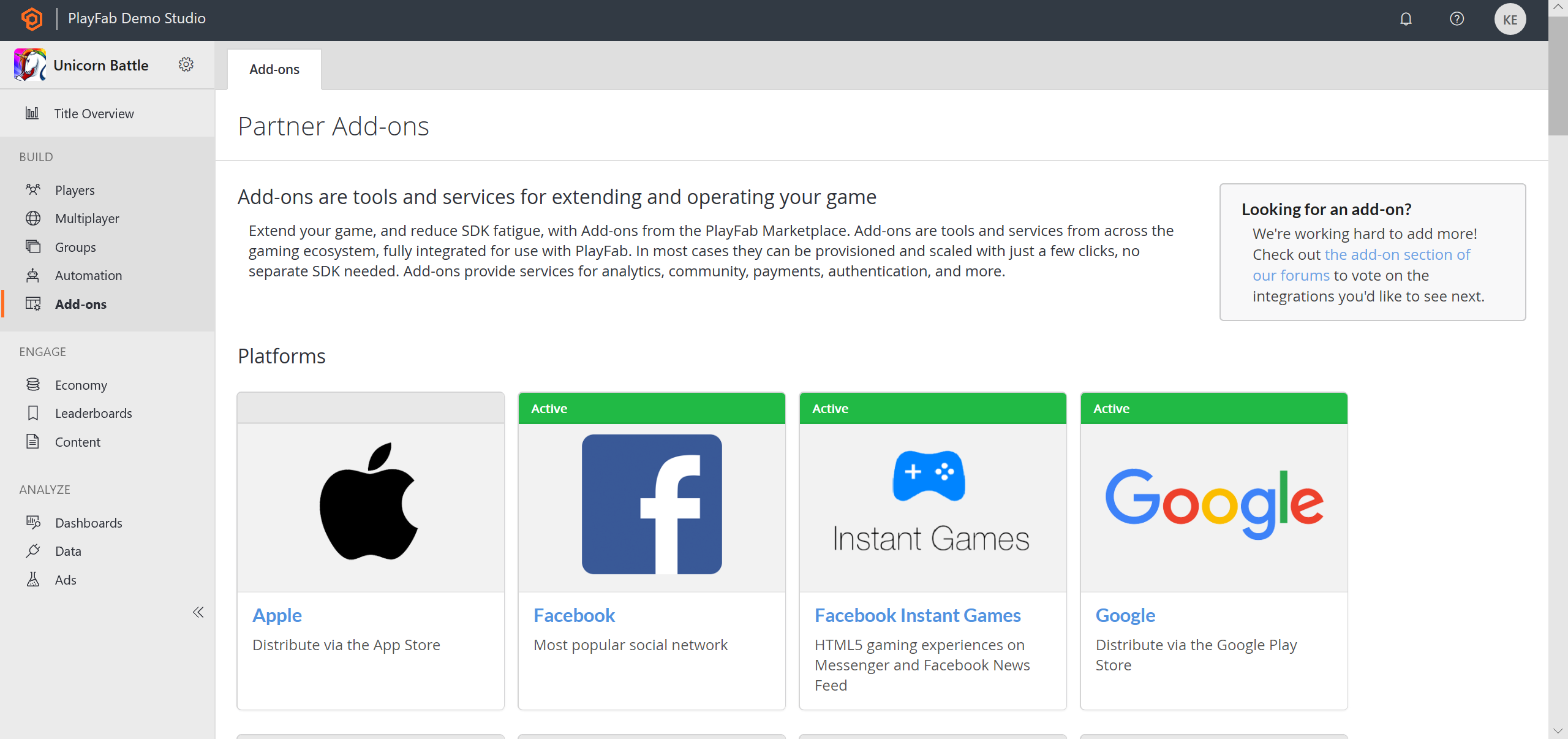Click the Data sidebar icon

point(33,551)
